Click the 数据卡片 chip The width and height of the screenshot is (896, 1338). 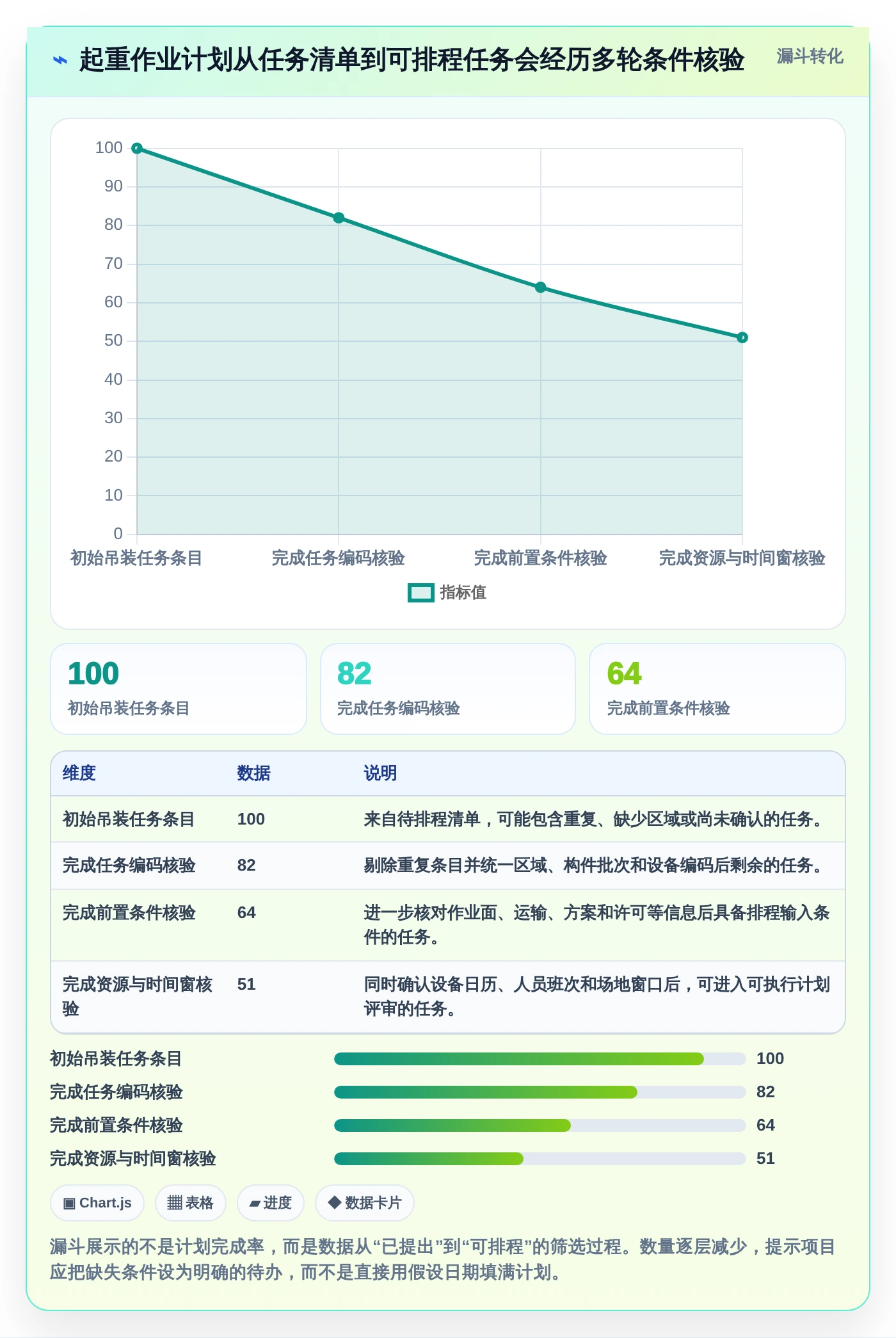tap(364, 1203)
